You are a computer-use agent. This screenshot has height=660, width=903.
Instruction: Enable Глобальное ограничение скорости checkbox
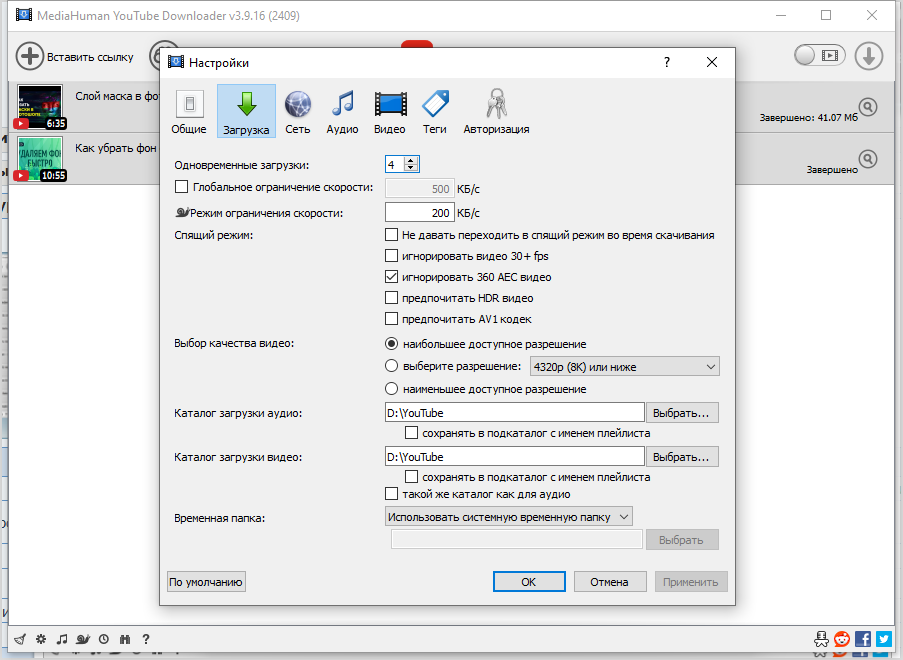(181, 187)
